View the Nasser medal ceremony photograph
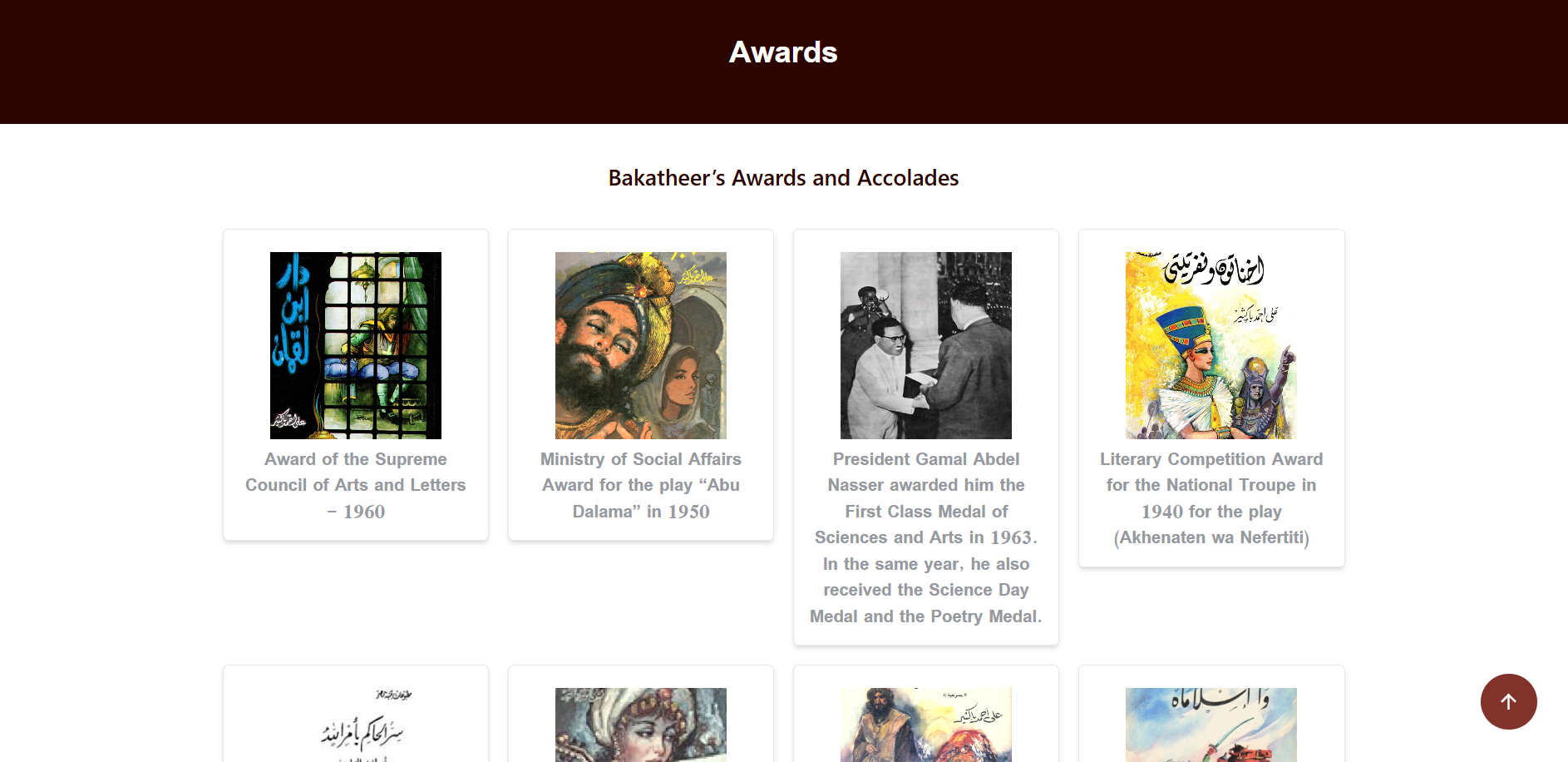1568x762 pixels. (x=926, y=345)
